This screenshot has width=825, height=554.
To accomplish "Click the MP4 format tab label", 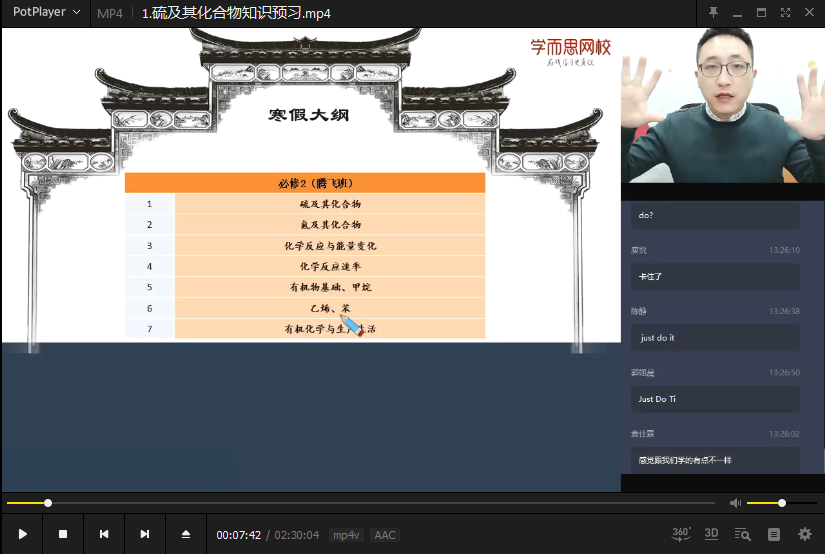I will point(110,14).
